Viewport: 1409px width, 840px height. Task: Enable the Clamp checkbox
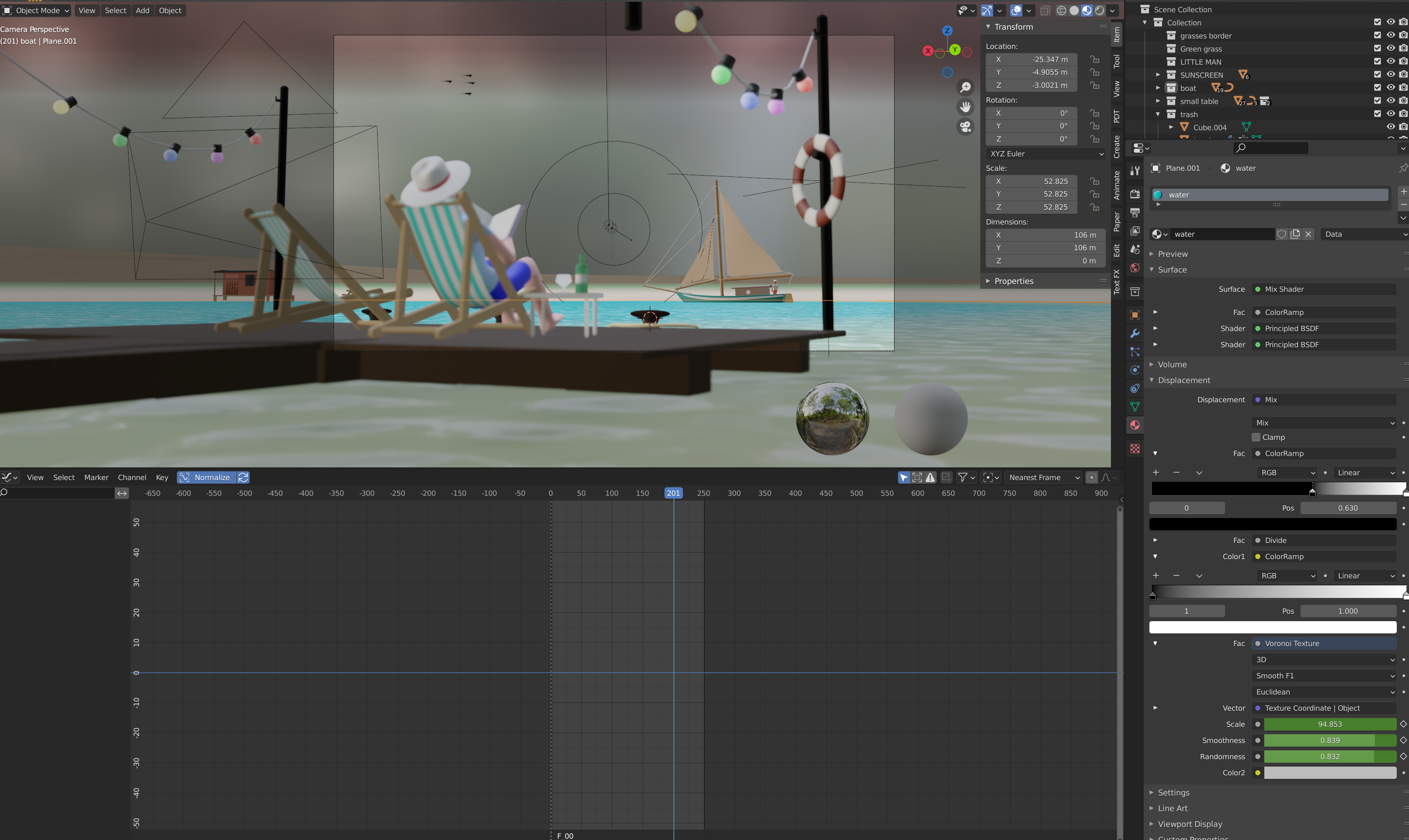(1256, 437)
